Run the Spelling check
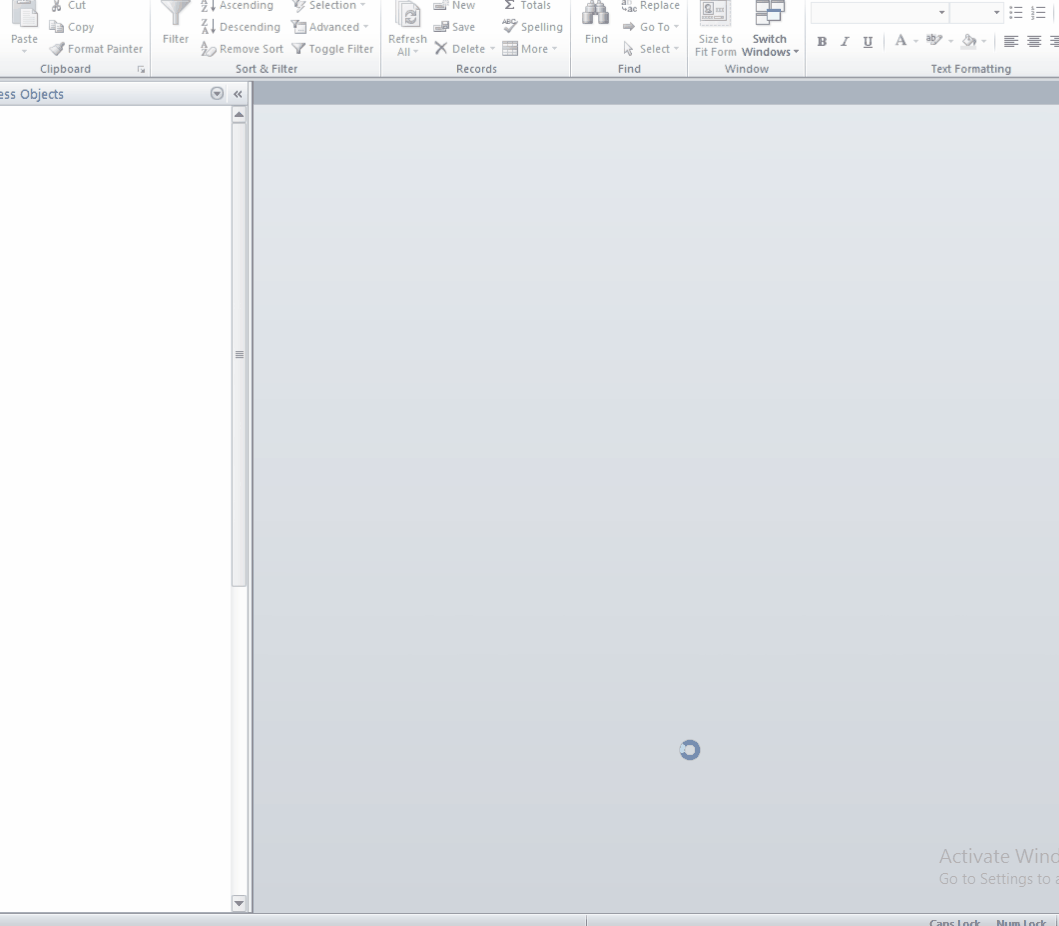 (x=532, y=27)
